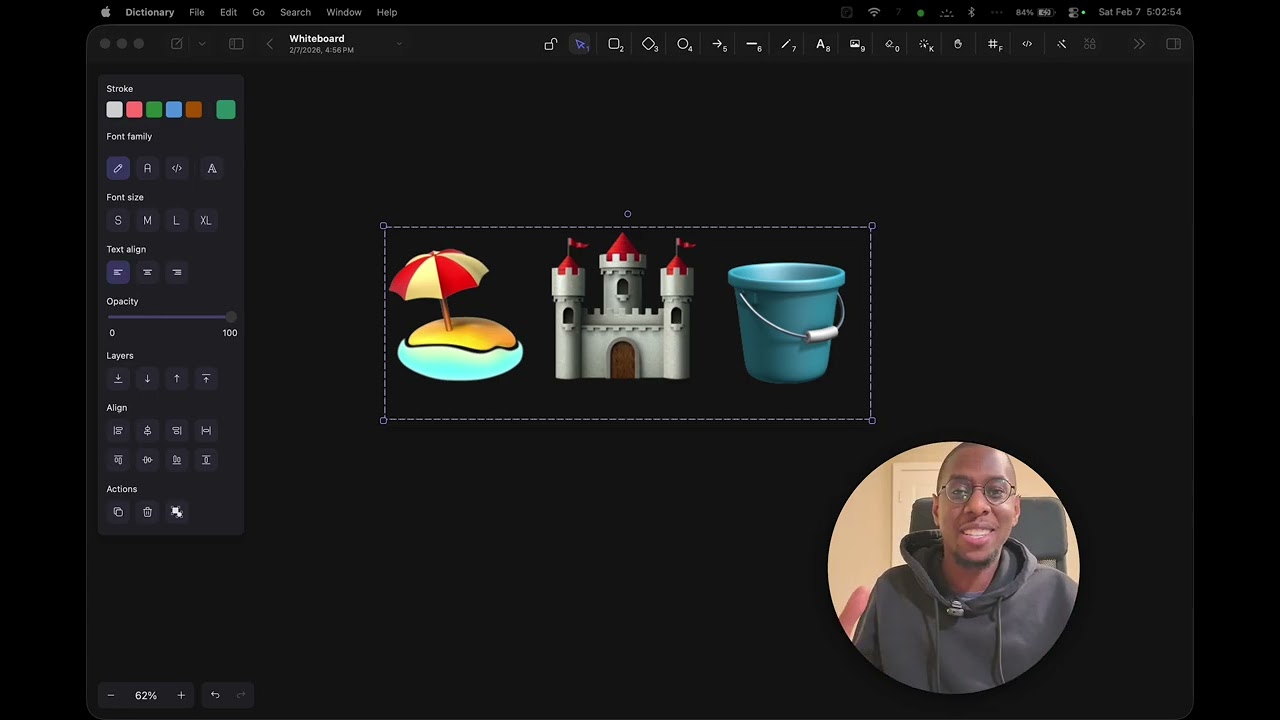The width and height of the screenshot is (1280, 720).
Task: Center selected objects vertically
Action: tap(147, 460)
